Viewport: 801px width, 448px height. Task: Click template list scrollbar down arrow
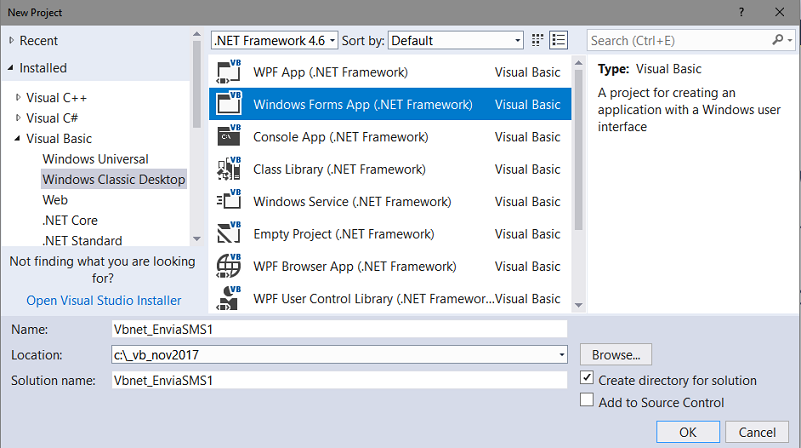(x=579, y=305)
